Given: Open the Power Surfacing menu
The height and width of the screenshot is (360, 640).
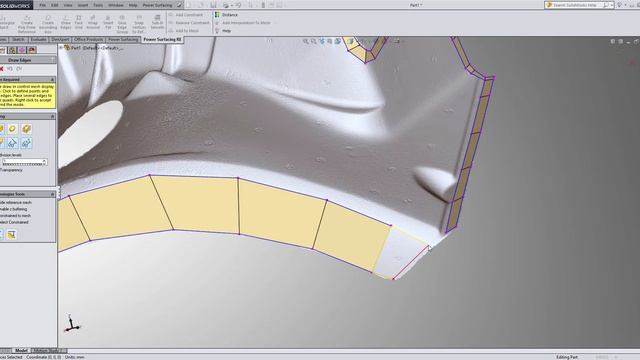Looking at the screenshot, I should click(157, 5).
